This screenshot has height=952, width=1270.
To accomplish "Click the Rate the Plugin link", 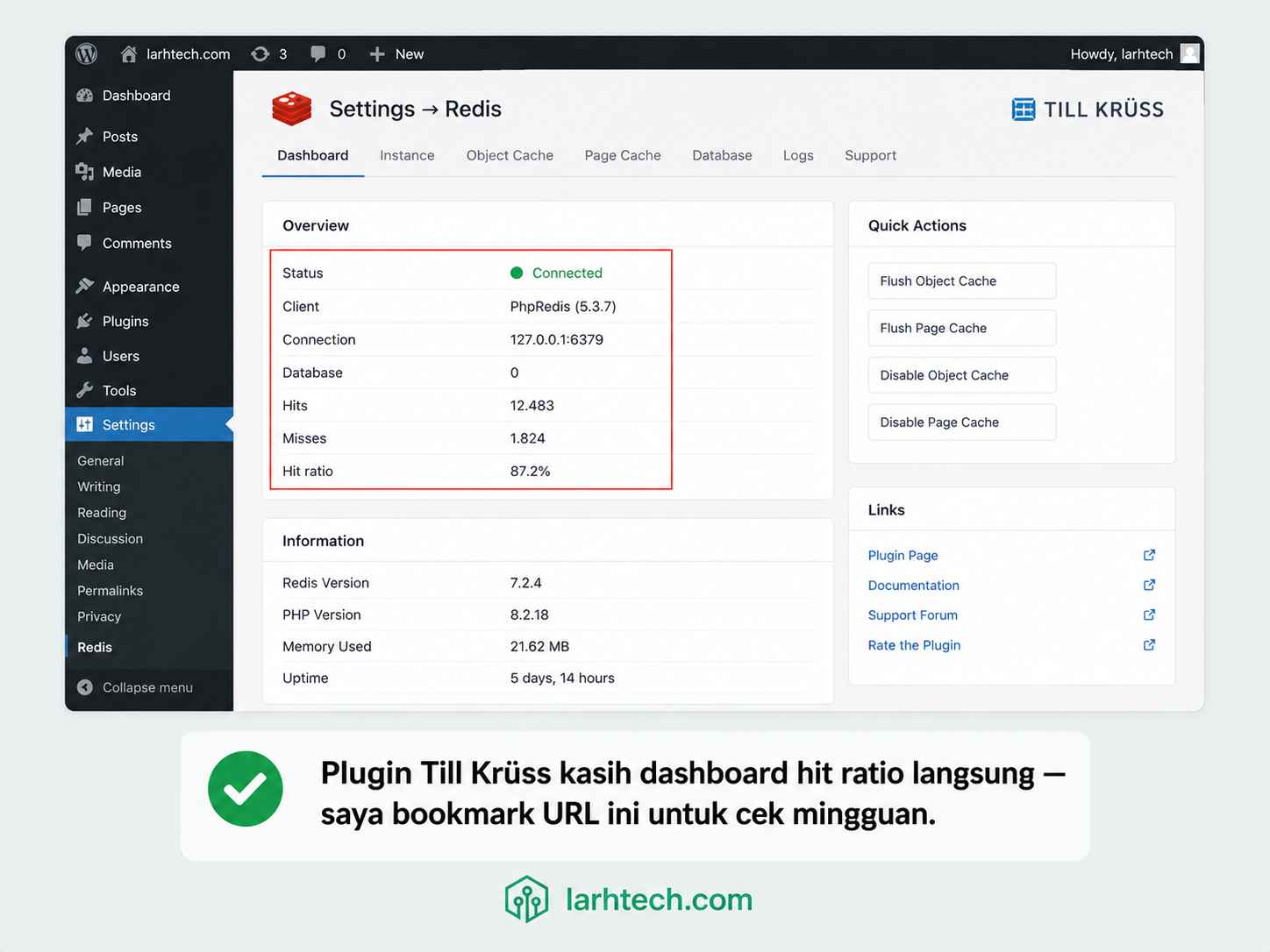I will click(x=914, y=645).
